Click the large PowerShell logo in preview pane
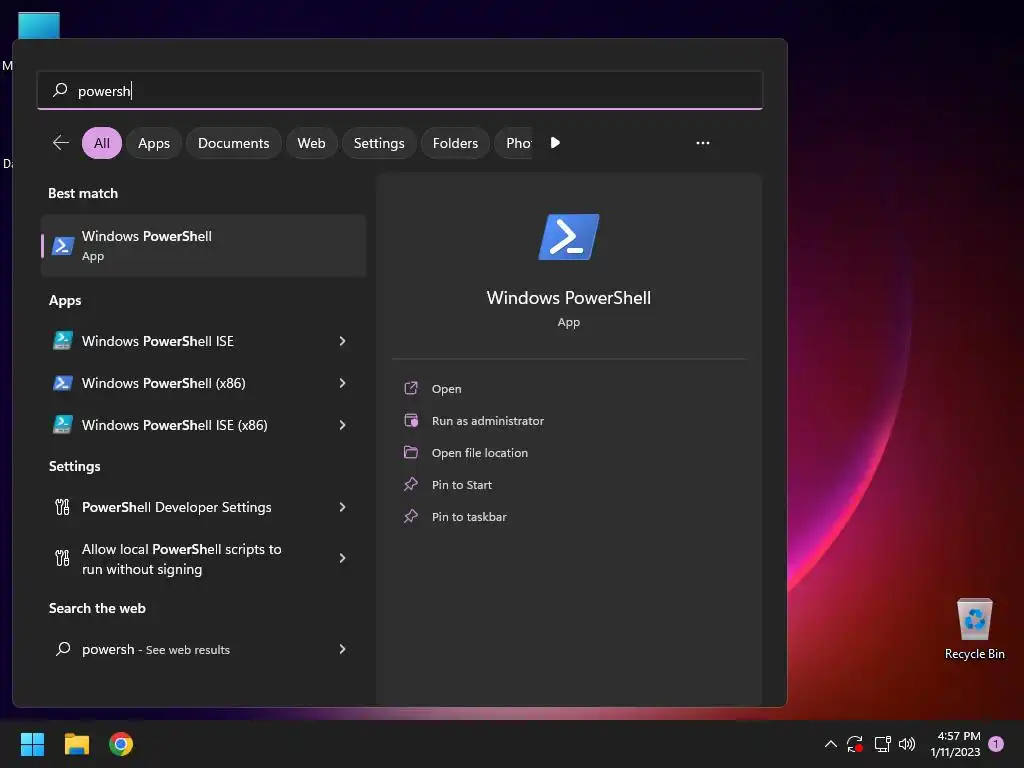The width and height of the screenshot is (1024, 768). [569, 236]
